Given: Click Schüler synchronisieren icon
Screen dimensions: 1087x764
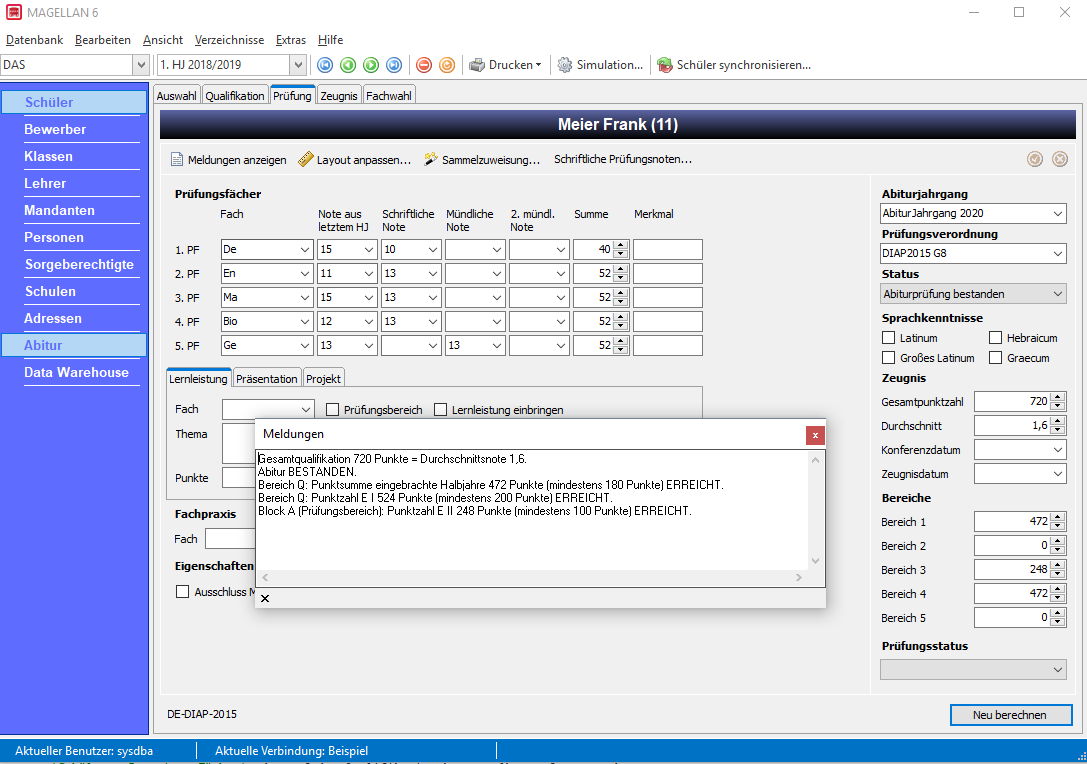Looking at the screenshot, I should click(665, 65).
